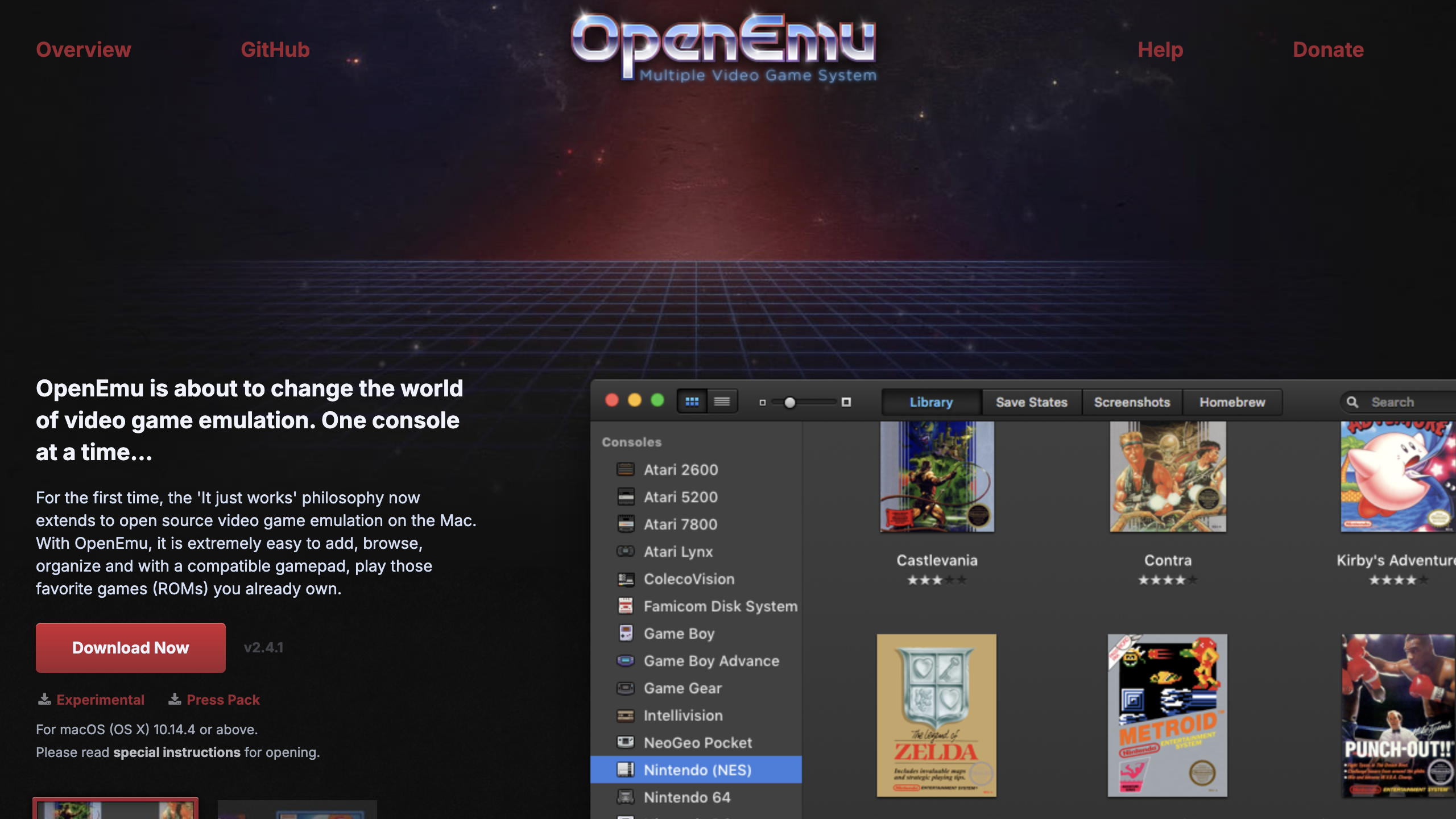Click the Contra game title
The height and width of the screenshot is (819, 1456).
[1168, 560]
